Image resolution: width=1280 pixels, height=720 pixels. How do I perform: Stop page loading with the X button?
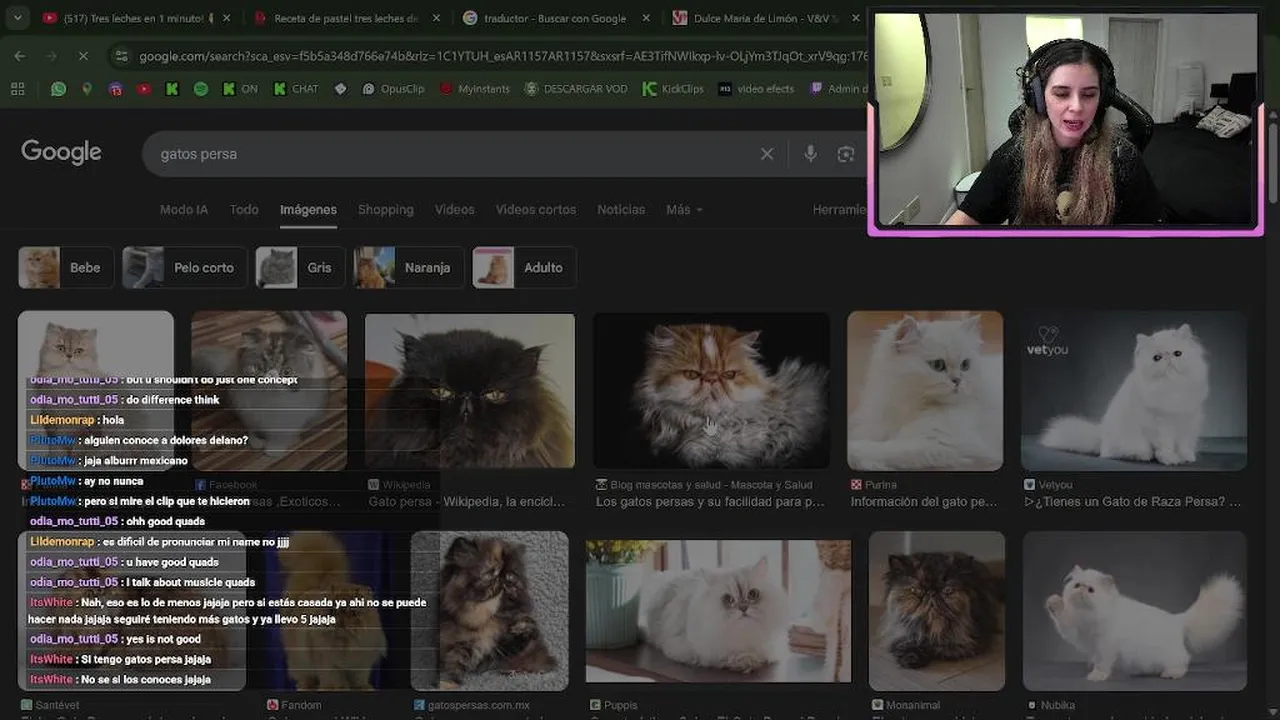tap(83, 56)
